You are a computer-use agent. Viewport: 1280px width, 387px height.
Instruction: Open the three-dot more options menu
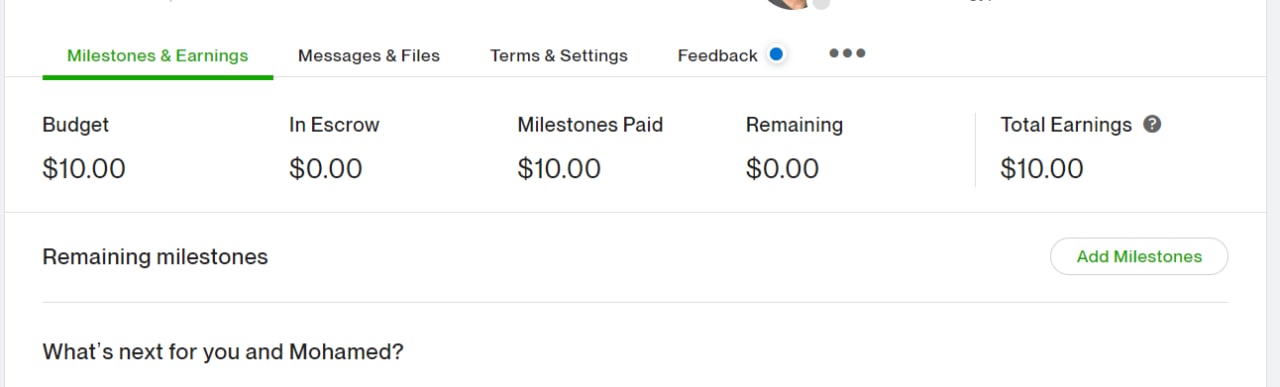click(x=847, y=54)
